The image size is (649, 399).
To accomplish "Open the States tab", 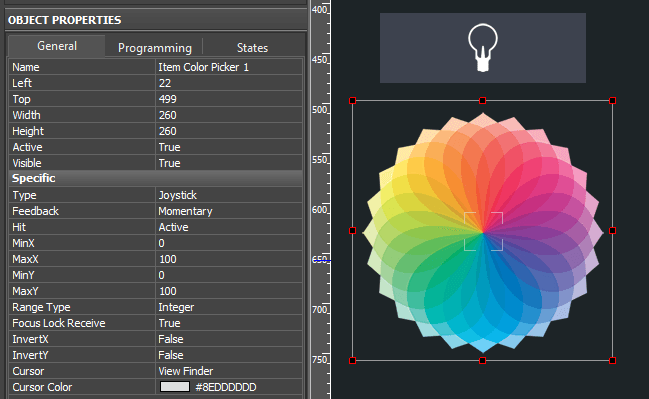I will click(252, 48).
